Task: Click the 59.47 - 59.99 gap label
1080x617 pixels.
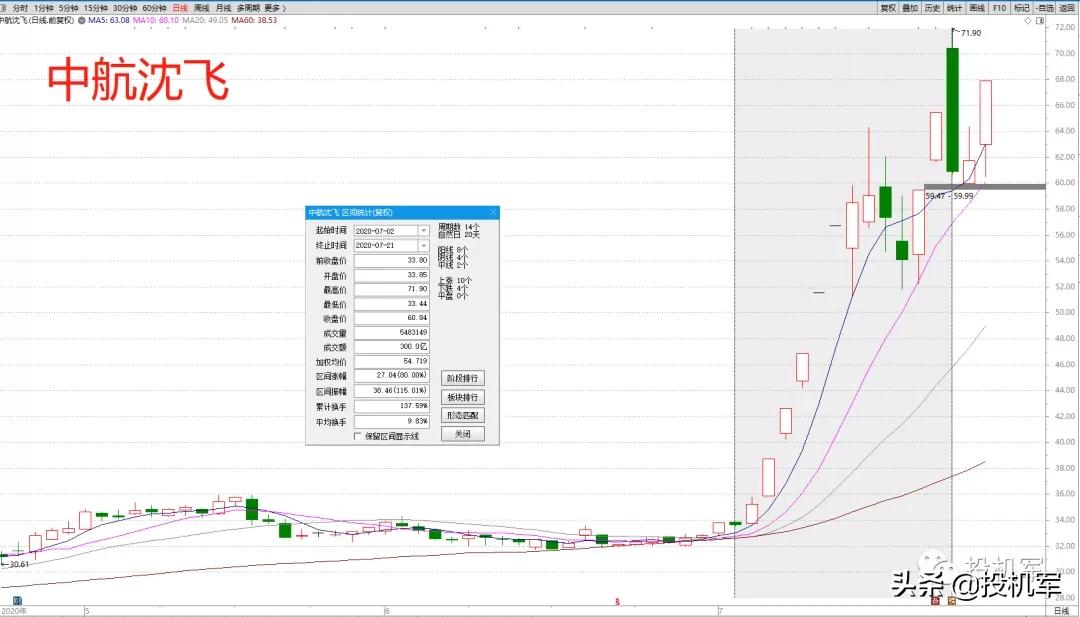Action: (x=950, y=196)
